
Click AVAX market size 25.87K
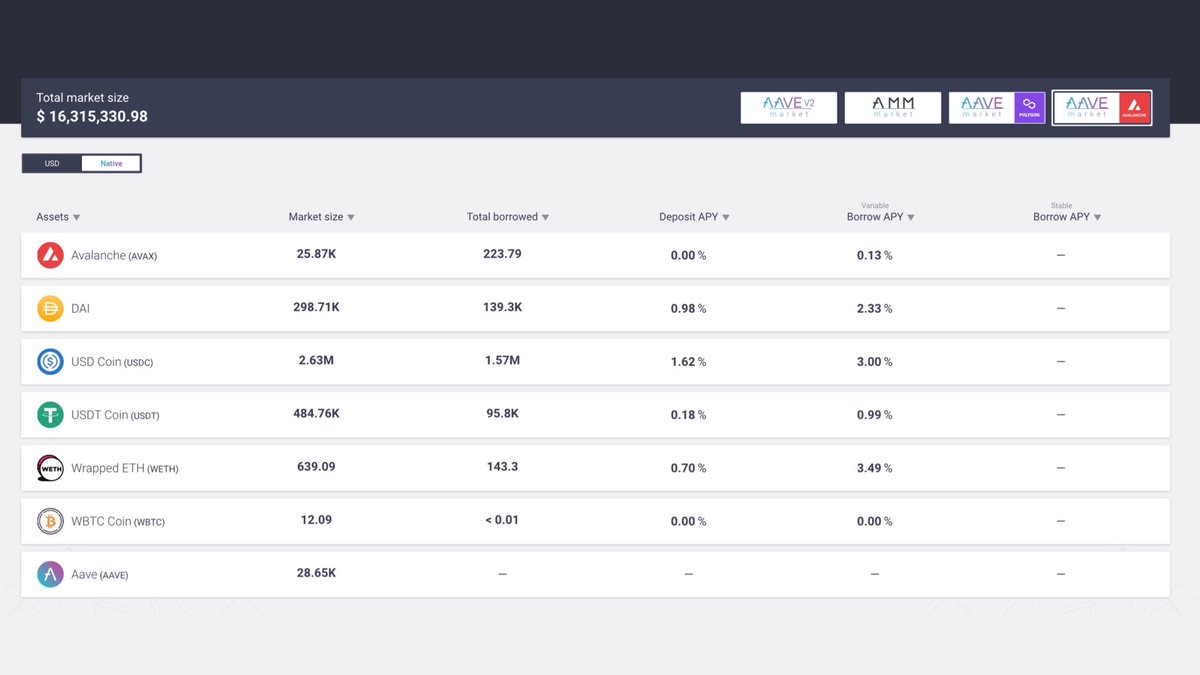(316, 254)
